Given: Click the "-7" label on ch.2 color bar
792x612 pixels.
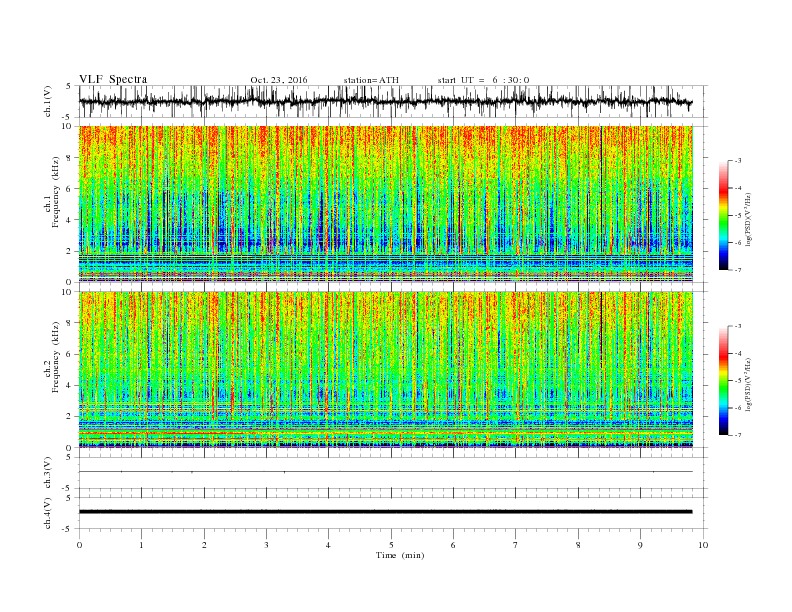Looking at the screenshot, I should [738, 435].
